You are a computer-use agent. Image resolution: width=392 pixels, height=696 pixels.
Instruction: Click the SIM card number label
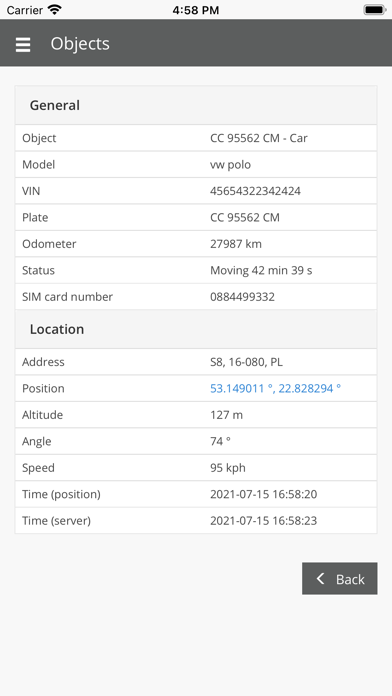[x=67, y=297]
